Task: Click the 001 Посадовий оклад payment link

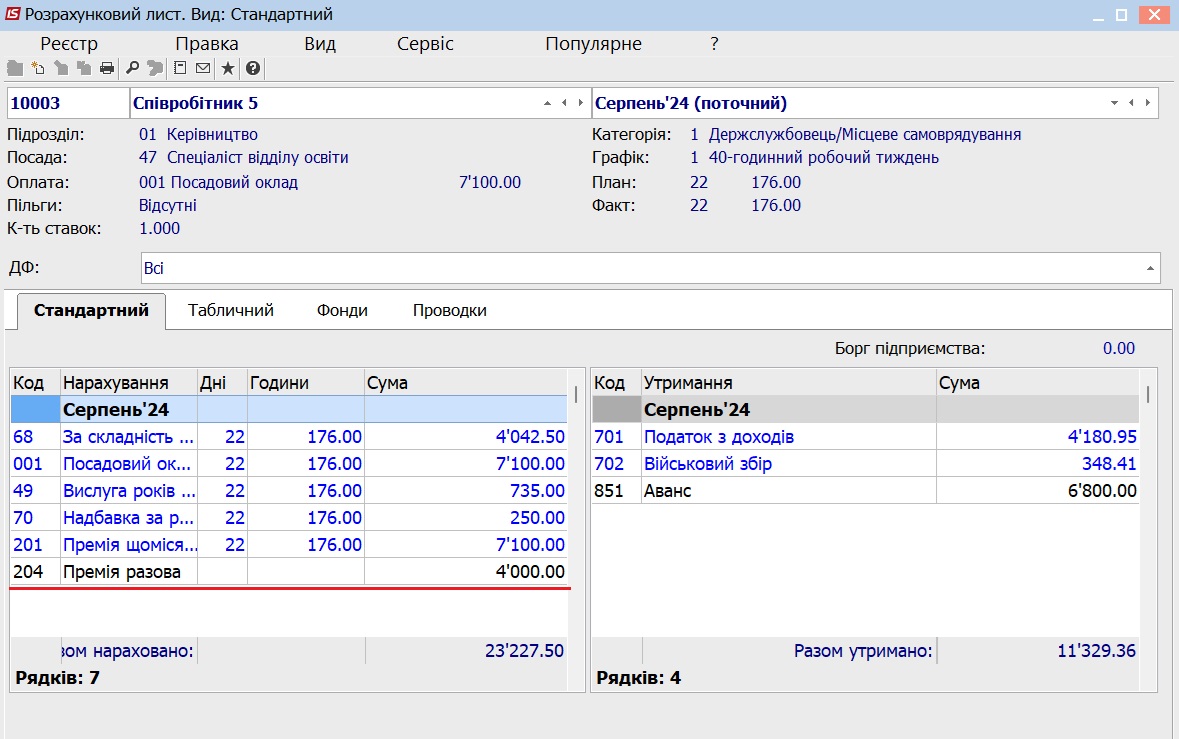Action: tap(218, 183)
